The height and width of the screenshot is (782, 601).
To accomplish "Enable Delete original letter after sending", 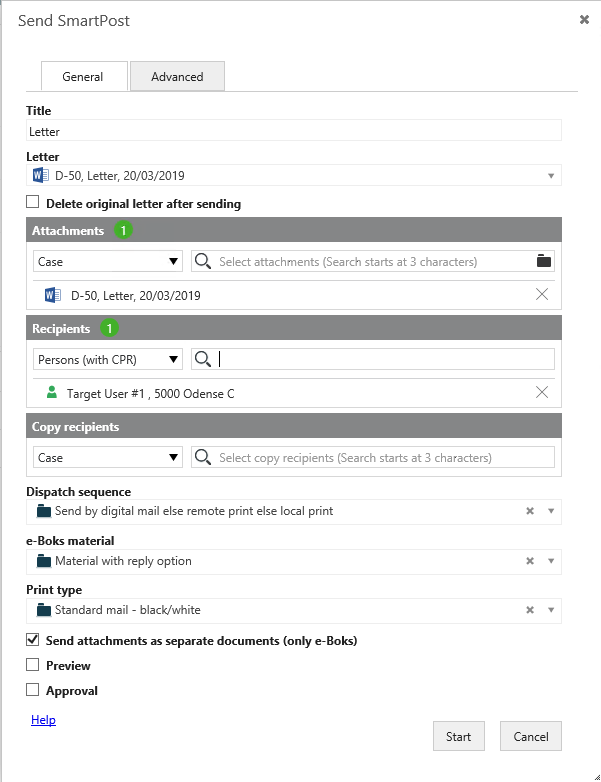I will (33, 204).
